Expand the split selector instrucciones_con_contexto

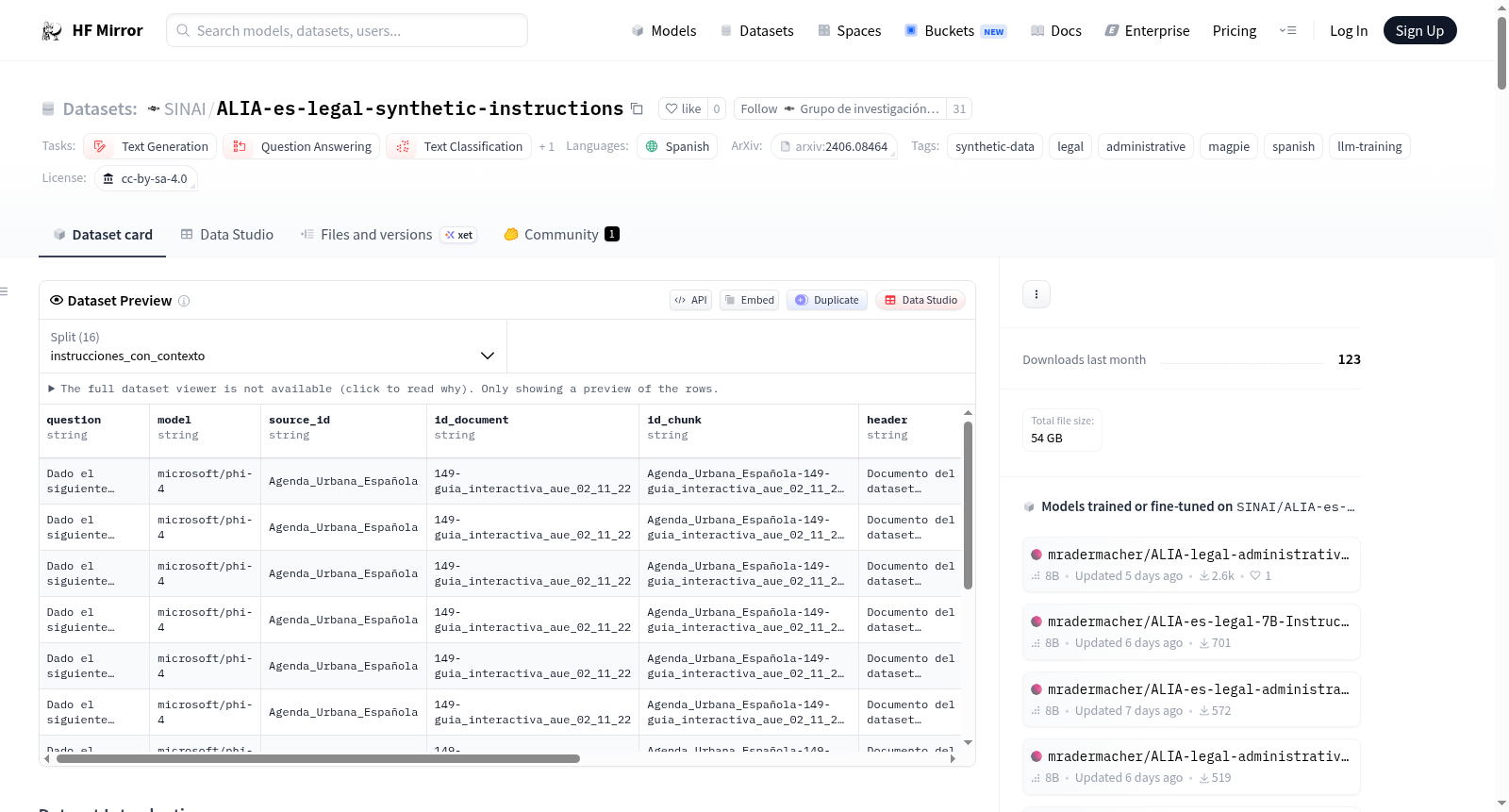[273, 346]
